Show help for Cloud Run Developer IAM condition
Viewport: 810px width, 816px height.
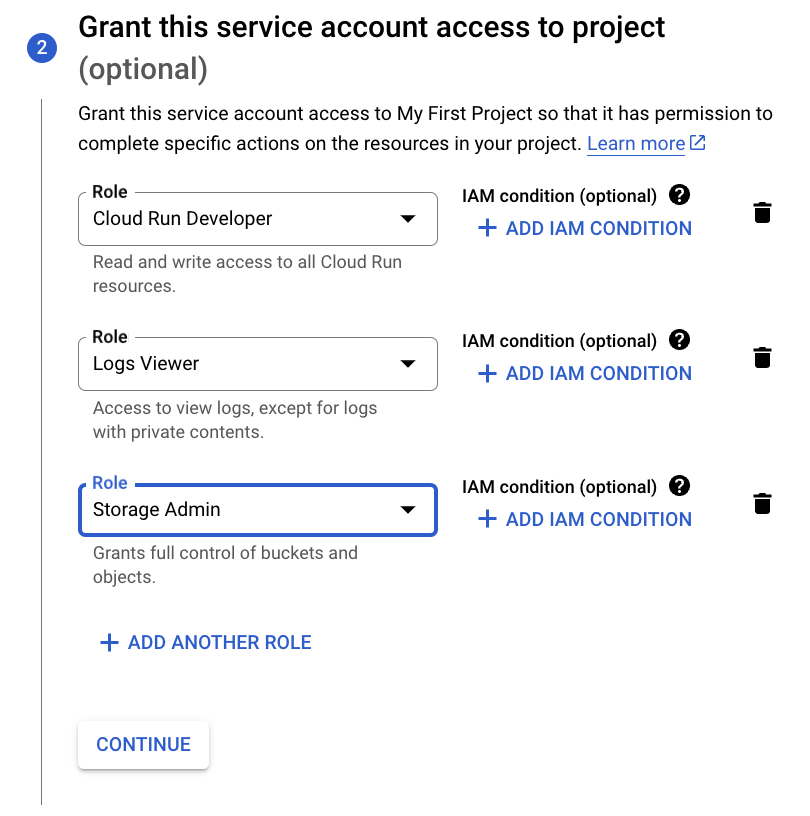(x=680, y=195)
